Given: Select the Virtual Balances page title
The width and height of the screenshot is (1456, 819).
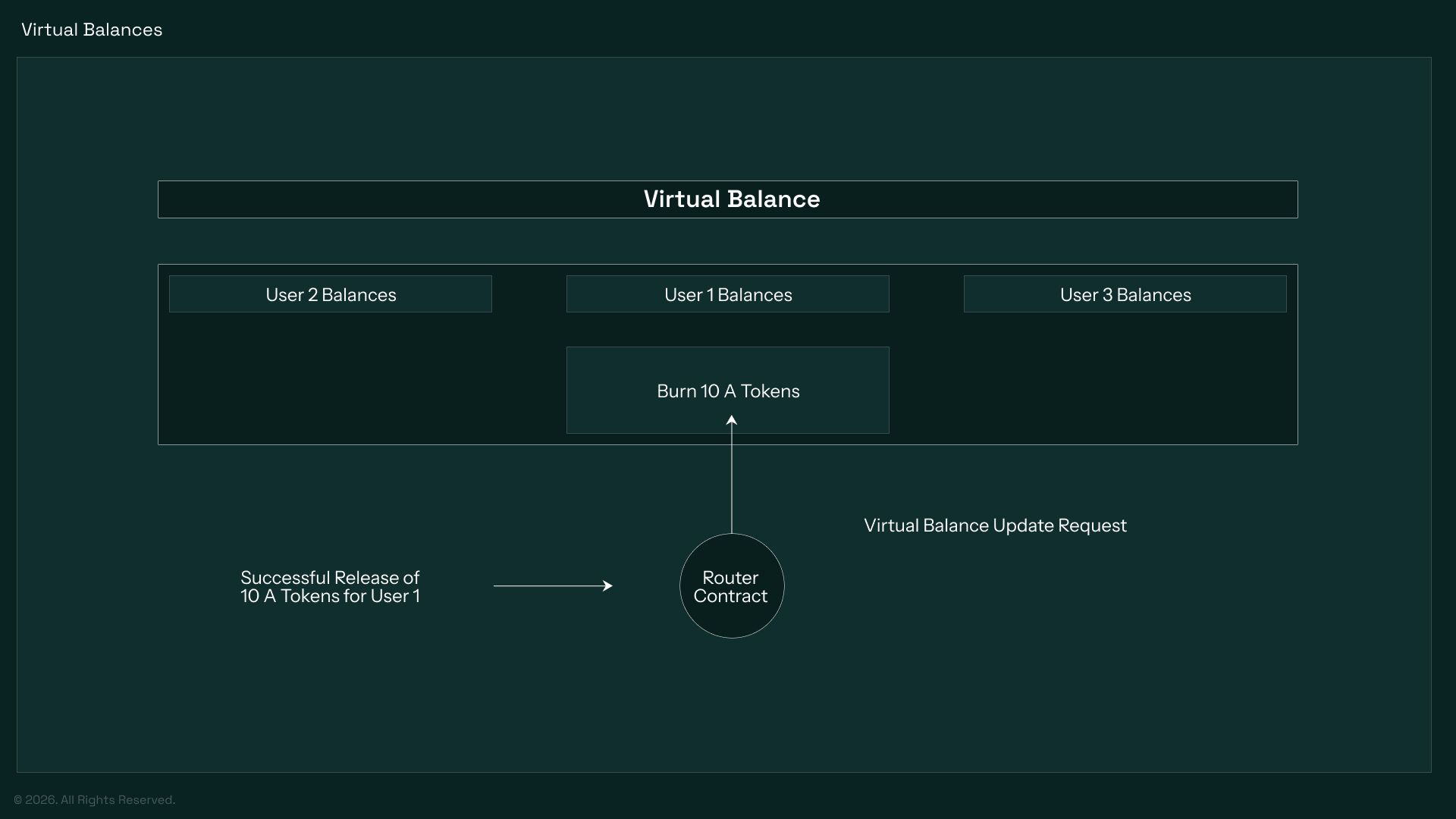Looking at the screenshot, I should pos(91,30).
